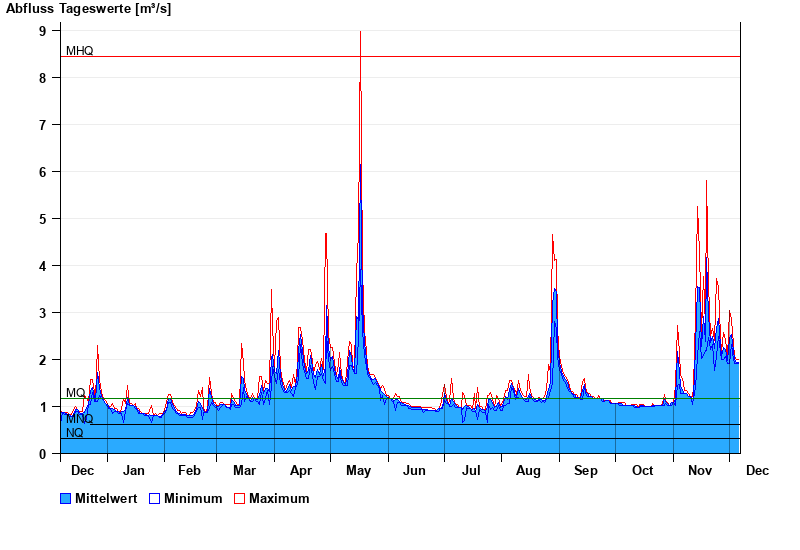This screenshot has height=550, width=800.
Task: Select the May month label on x-axis
Action: point(358,470)
